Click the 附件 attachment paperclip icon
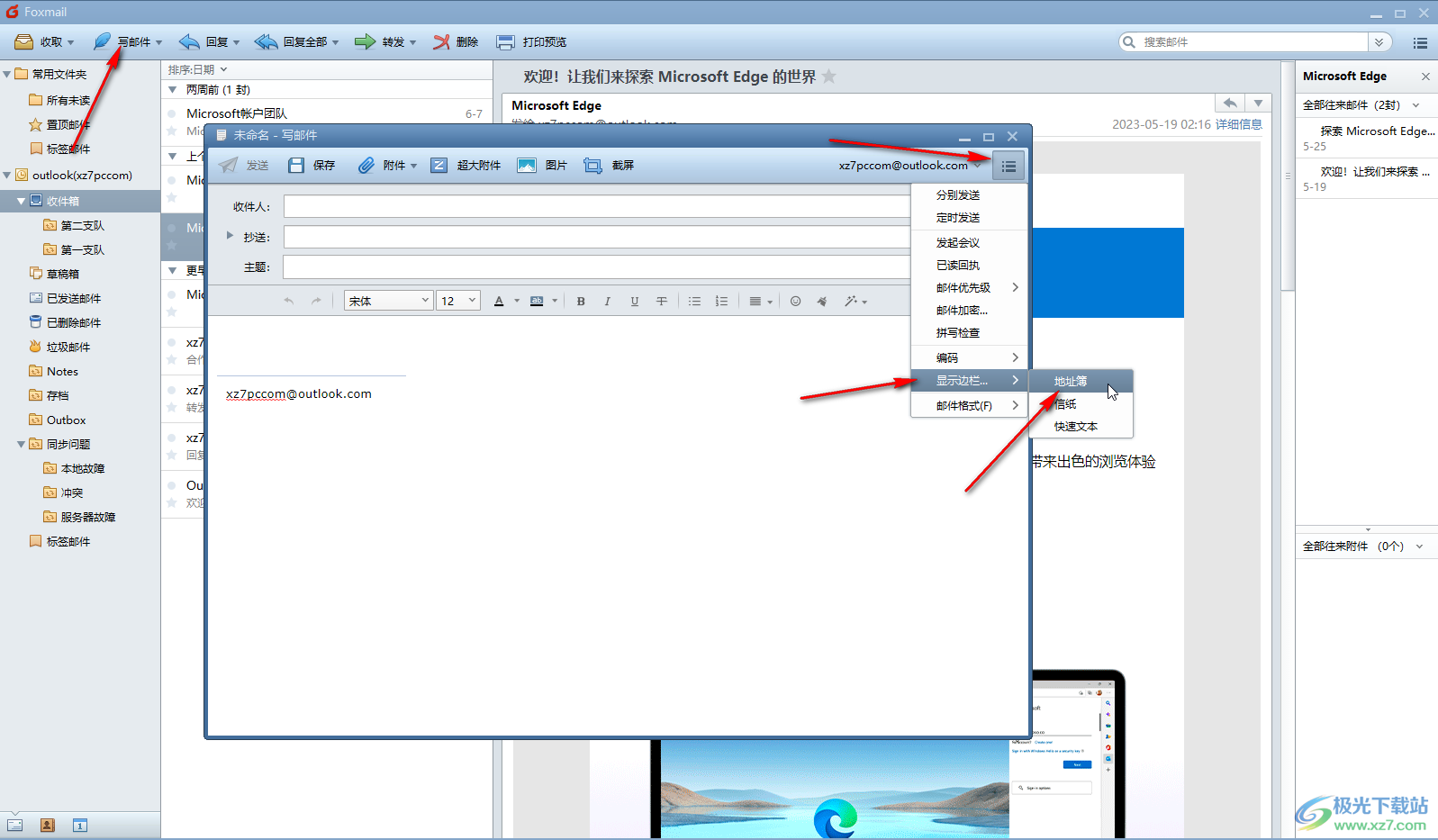The image size is (1438, 840). coord(366,166)
